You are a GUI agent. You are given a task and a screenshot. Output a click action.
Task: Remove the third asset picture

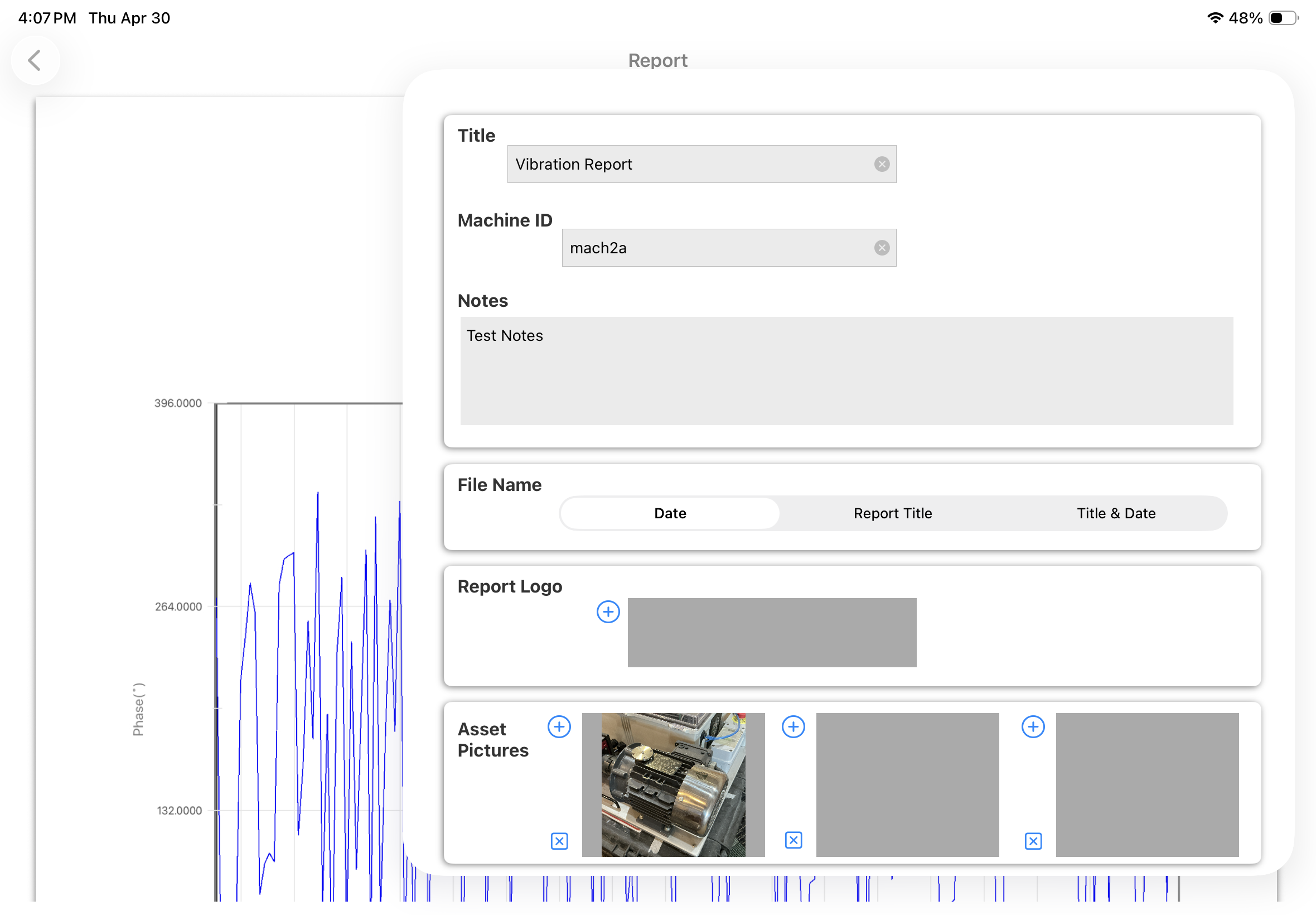click(1032, 841)
